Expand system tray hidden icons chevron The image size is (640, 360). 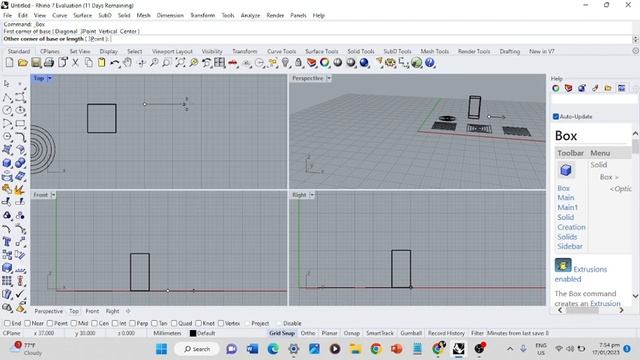pos(510,349)
